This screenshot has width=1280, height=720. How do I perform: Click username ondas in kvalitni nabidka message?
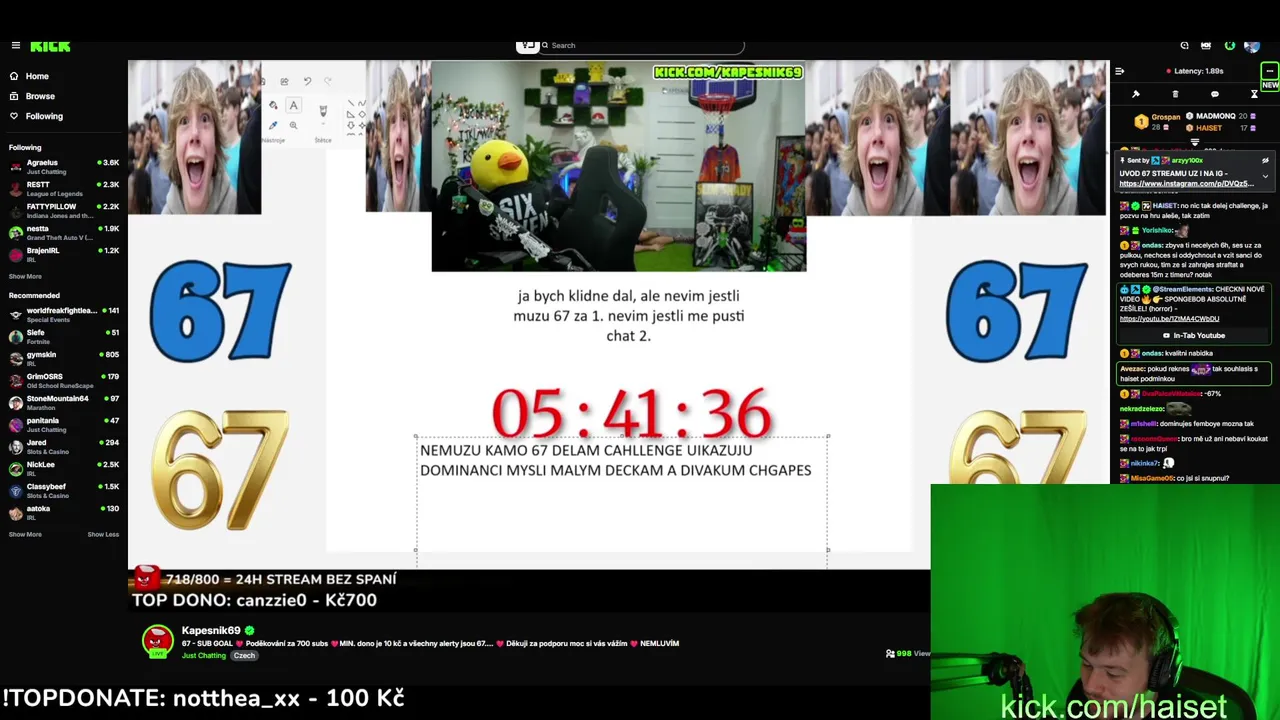click(x=1153, y=353)
